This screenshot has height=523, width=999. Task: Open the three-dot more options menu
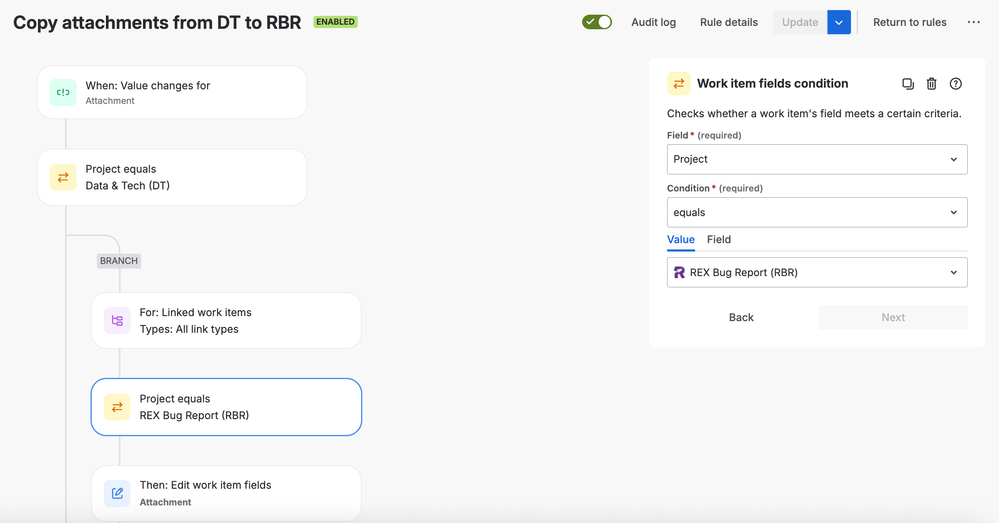(x=974, y=22)
